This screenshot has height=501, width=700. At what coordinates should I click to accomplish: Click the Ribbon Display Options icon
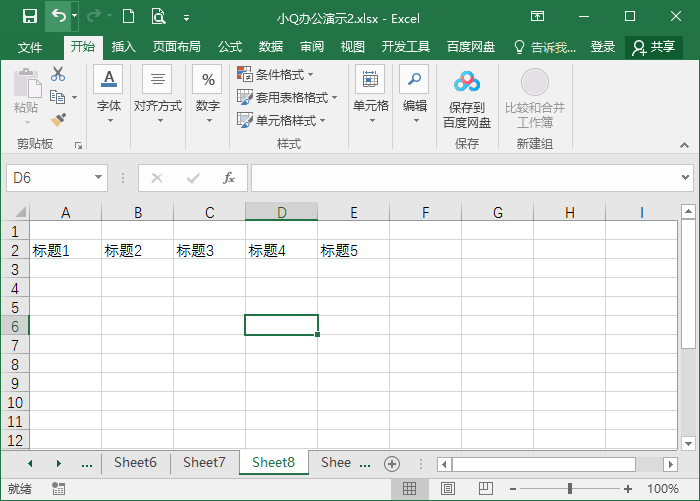click(537, 17)
